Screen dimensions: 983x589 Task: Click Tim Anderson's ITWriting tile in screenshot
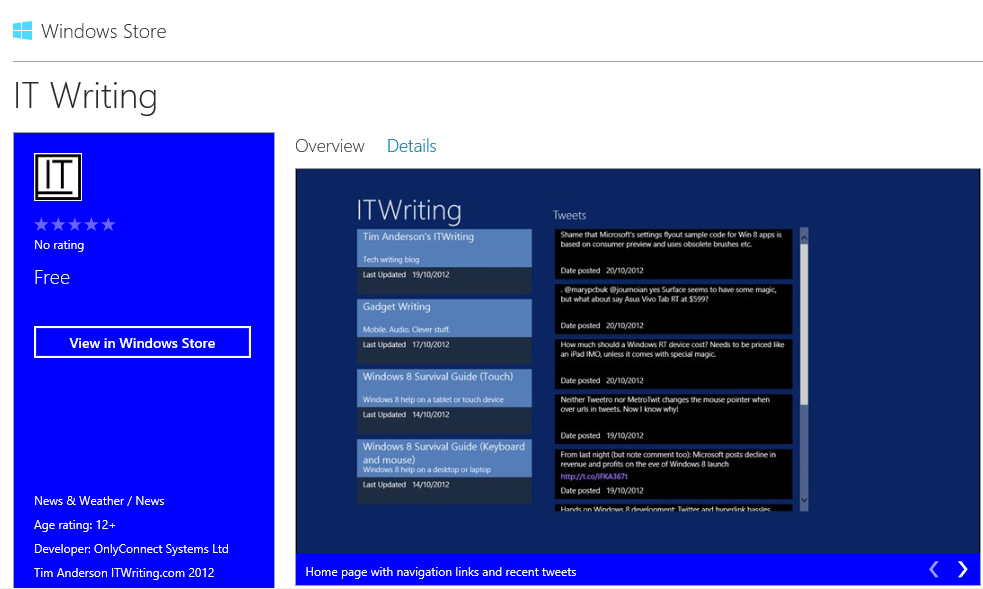click(444, 261)
